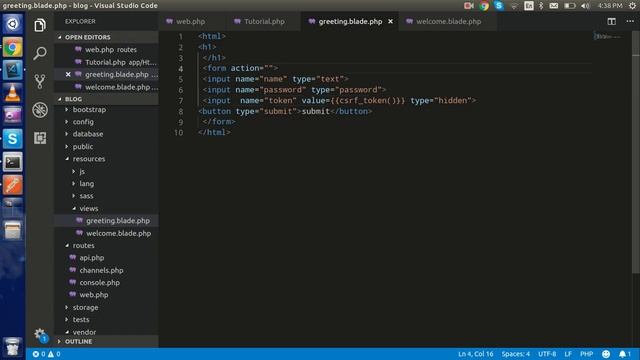Launch VLC media player from dock
640x360 pixels.
click(13, 93)
